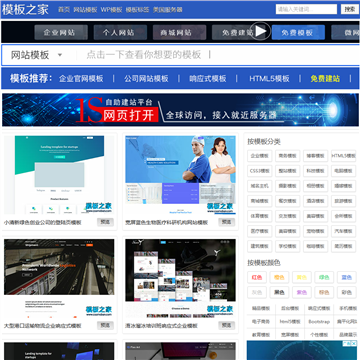Filter templates by 彩色 option
The width and height of the screenshot is (360, 360).
pos(347,293)
